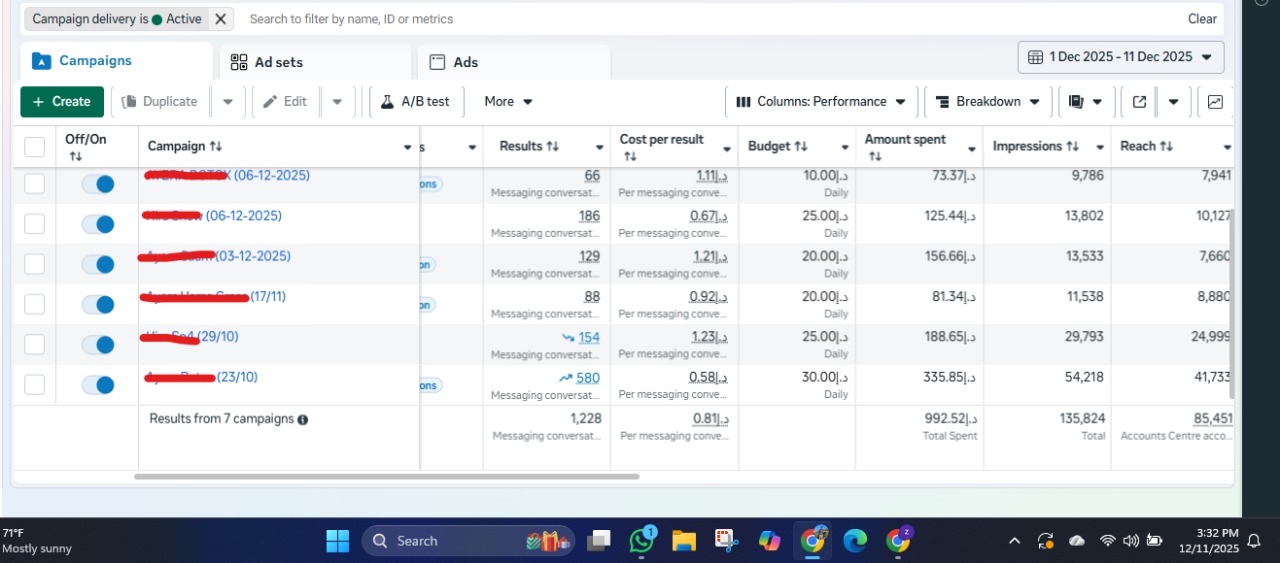Open the export icon button
The height and width of the screenshot is (563, 1280).
[1139, 102]
